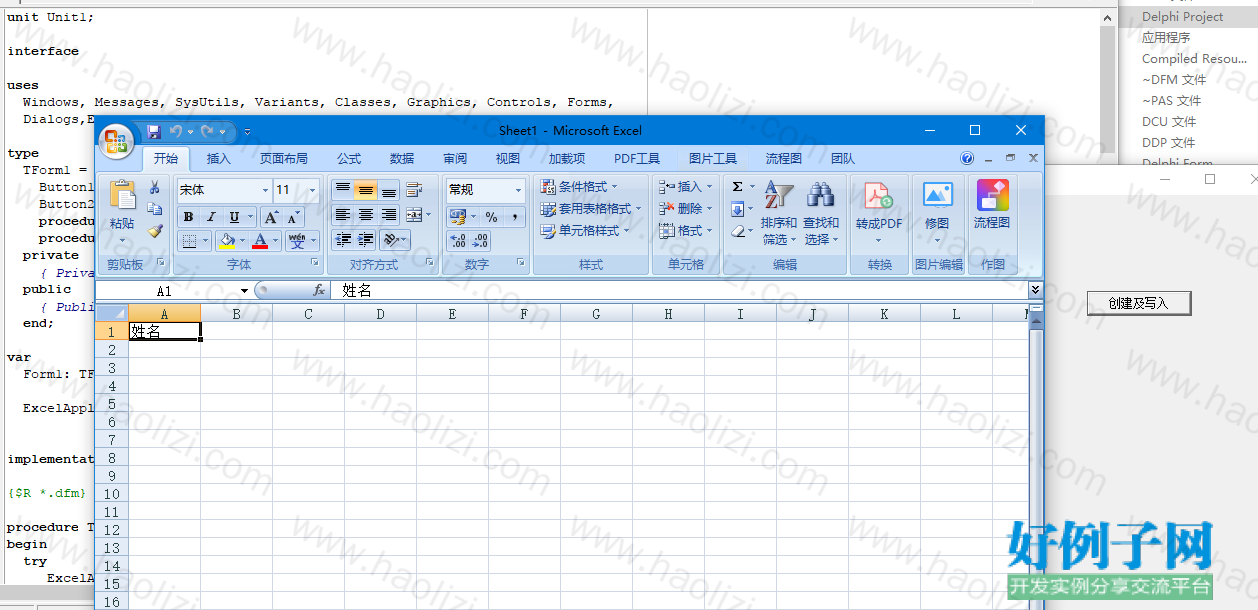Click Excel help question mark icon
Screen dimensions: 1258x610
coord(967,158)
